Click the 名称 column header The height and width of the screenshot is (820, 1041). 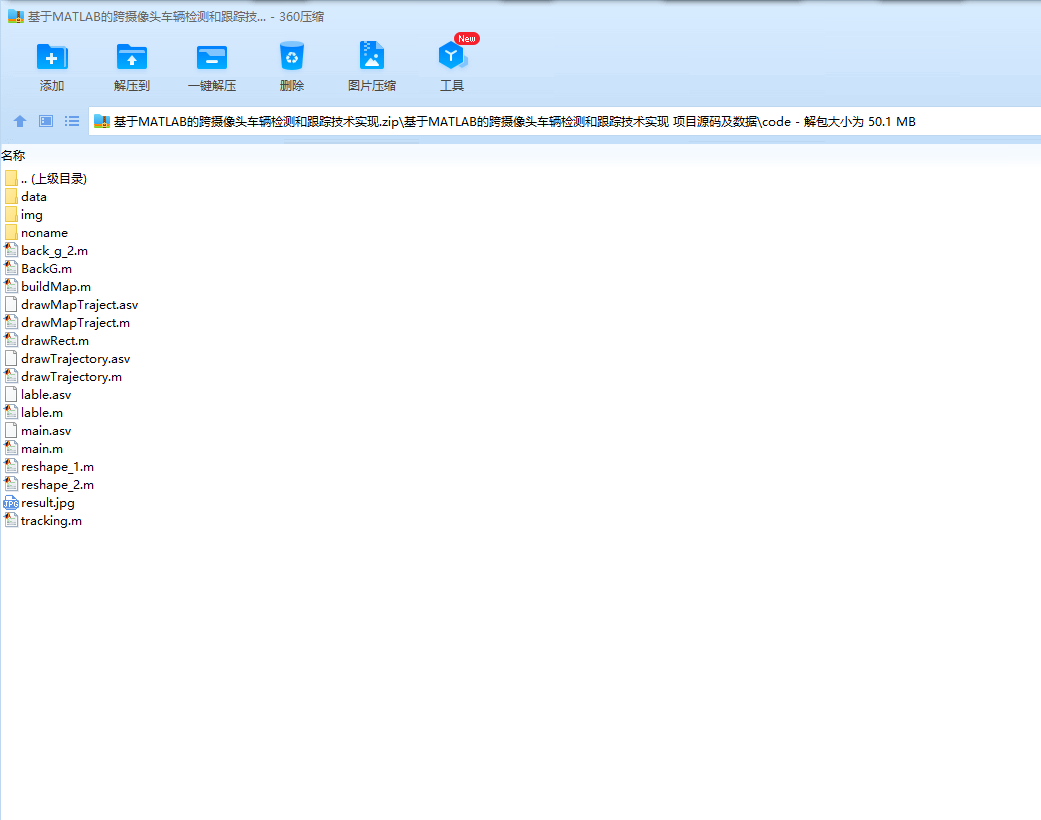tap(13, 155)
